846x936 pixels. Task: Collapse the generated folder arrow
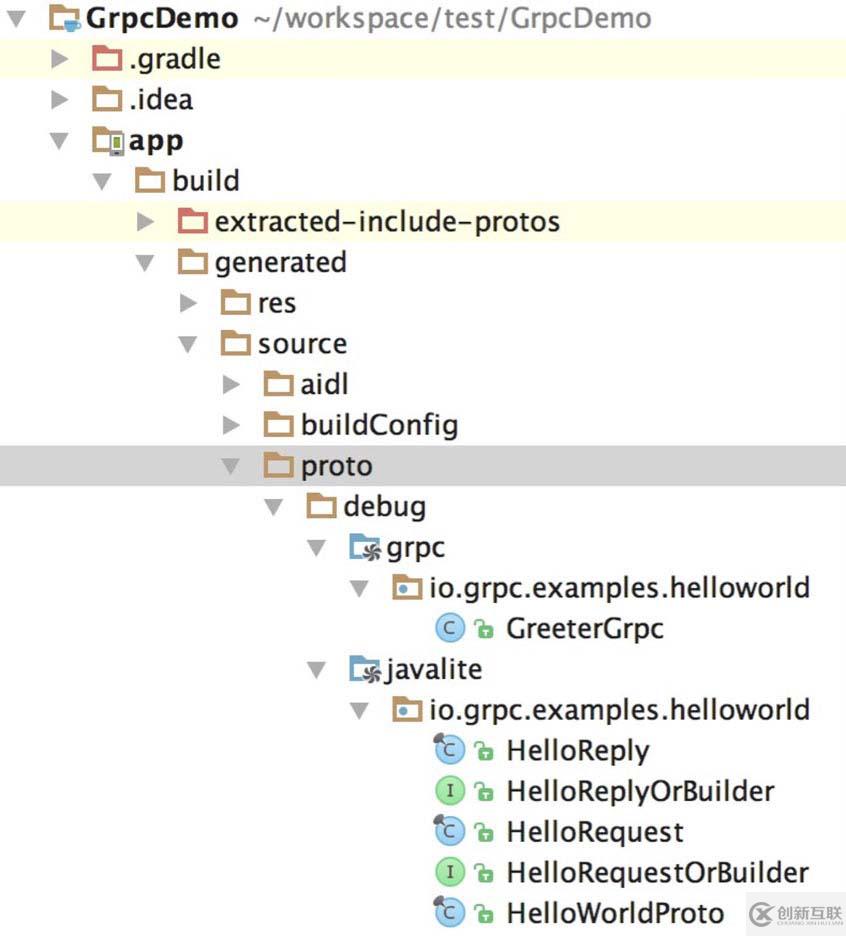[146, 263]
